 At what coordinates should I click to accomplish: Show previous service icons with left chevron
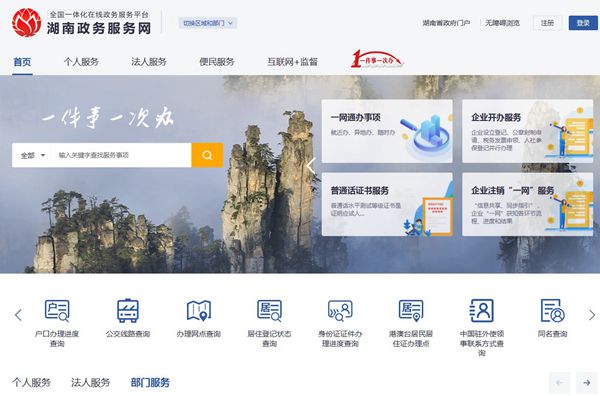coord(18,315)
